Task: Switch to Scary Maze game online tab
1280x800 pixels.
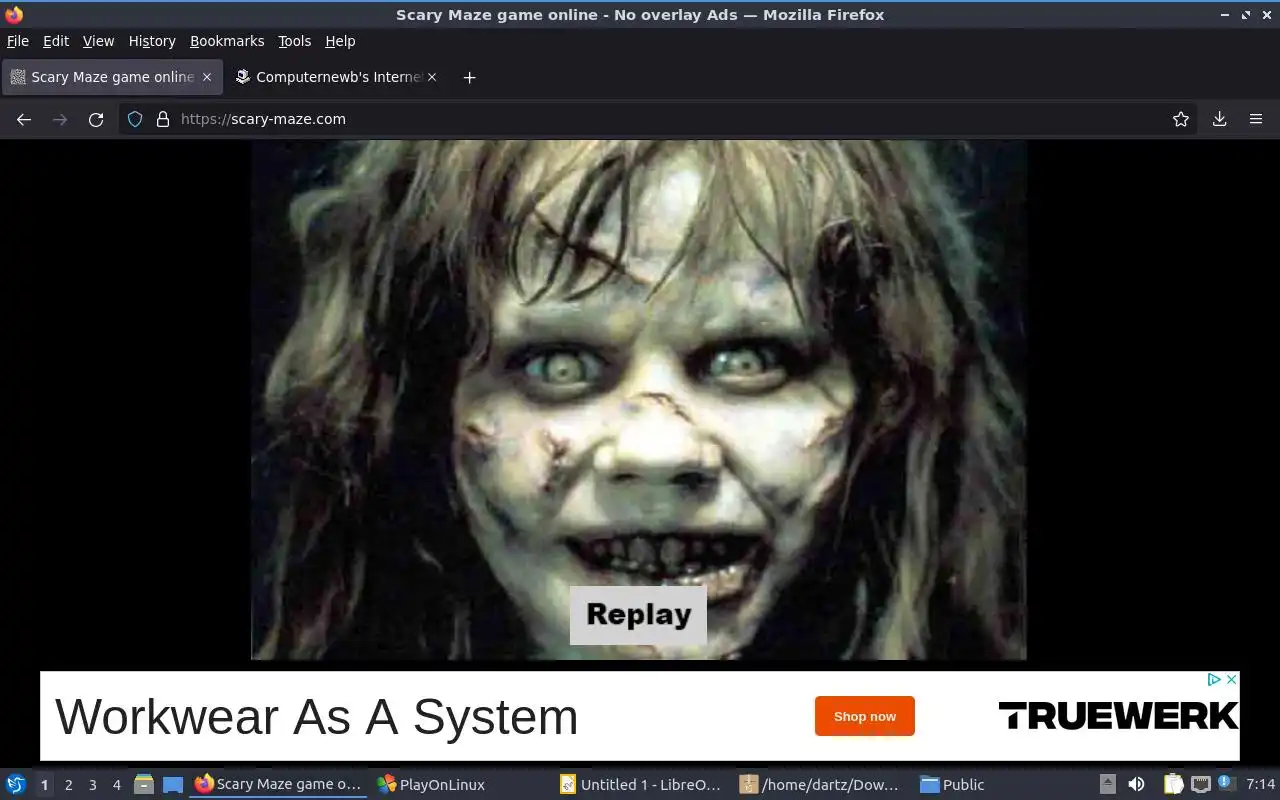Action: 111,77
